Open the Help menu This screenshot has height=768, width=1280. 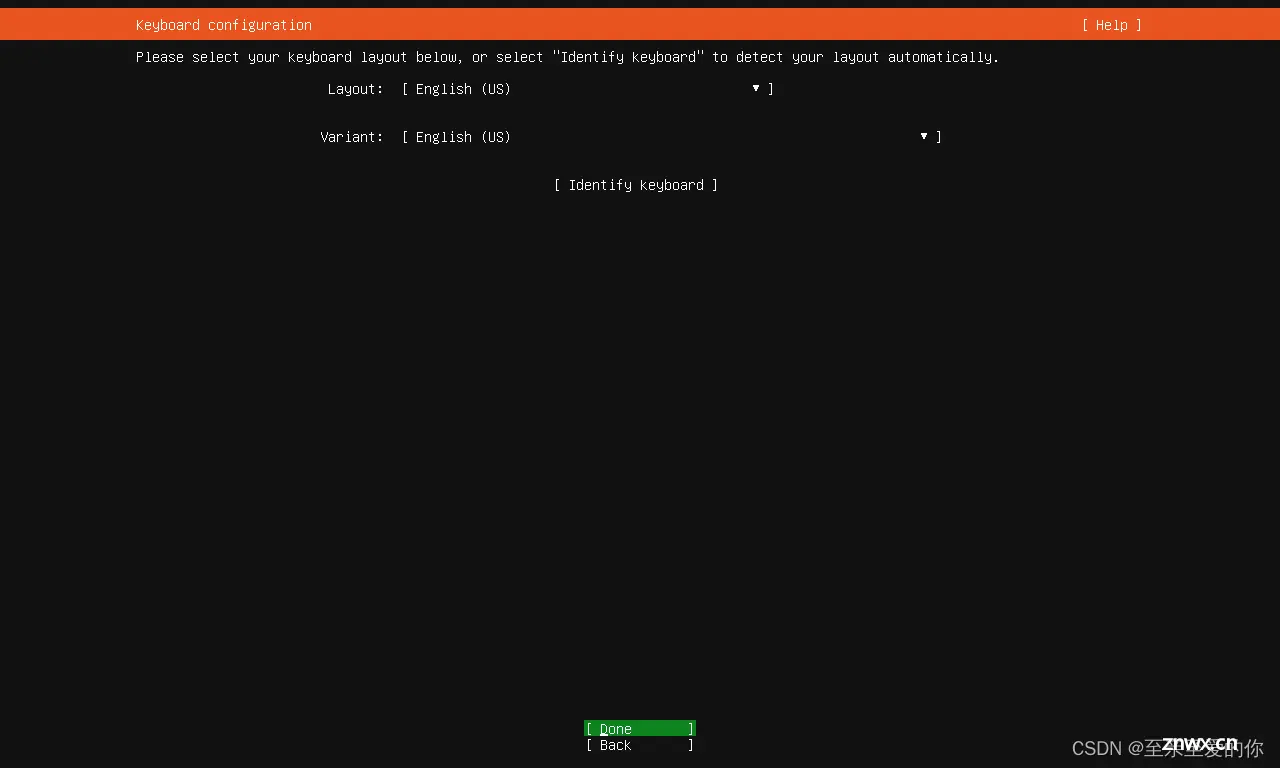(x=1111, y=25)
